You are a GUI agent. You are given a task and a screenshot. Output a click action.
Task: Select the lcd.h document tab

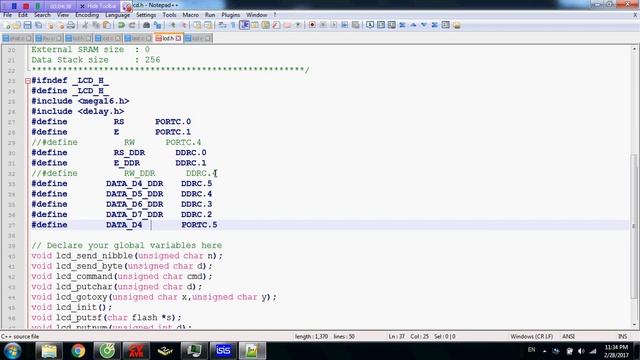click(x=168, y=38)
